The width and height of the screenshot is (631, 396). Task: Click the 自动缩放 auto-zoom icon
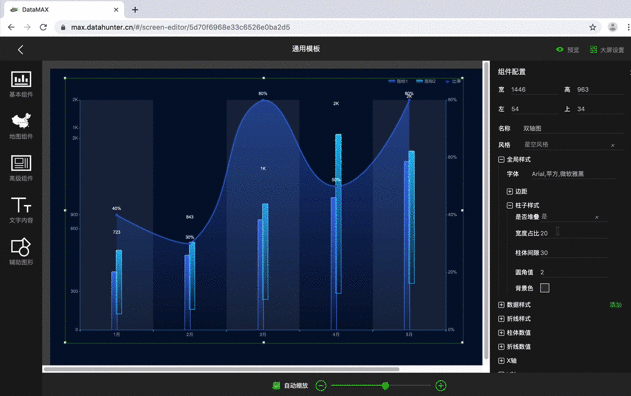tap(276, 386)
